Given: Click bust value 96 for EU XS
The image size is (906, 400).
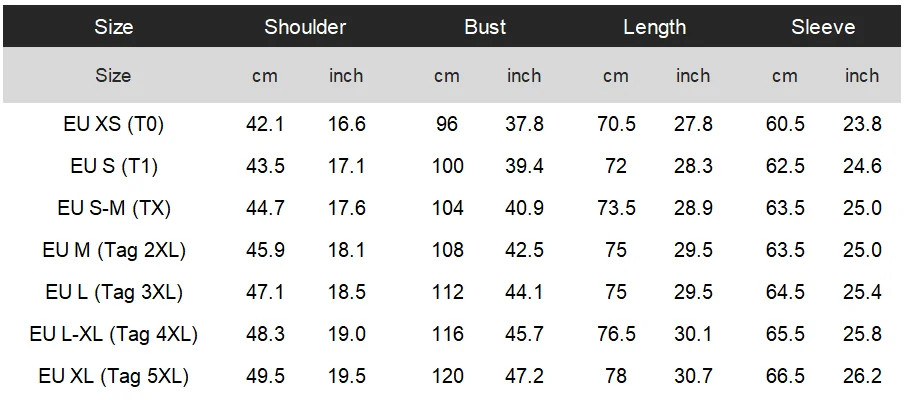Looking at the screenshot, I should coord(447,124).
